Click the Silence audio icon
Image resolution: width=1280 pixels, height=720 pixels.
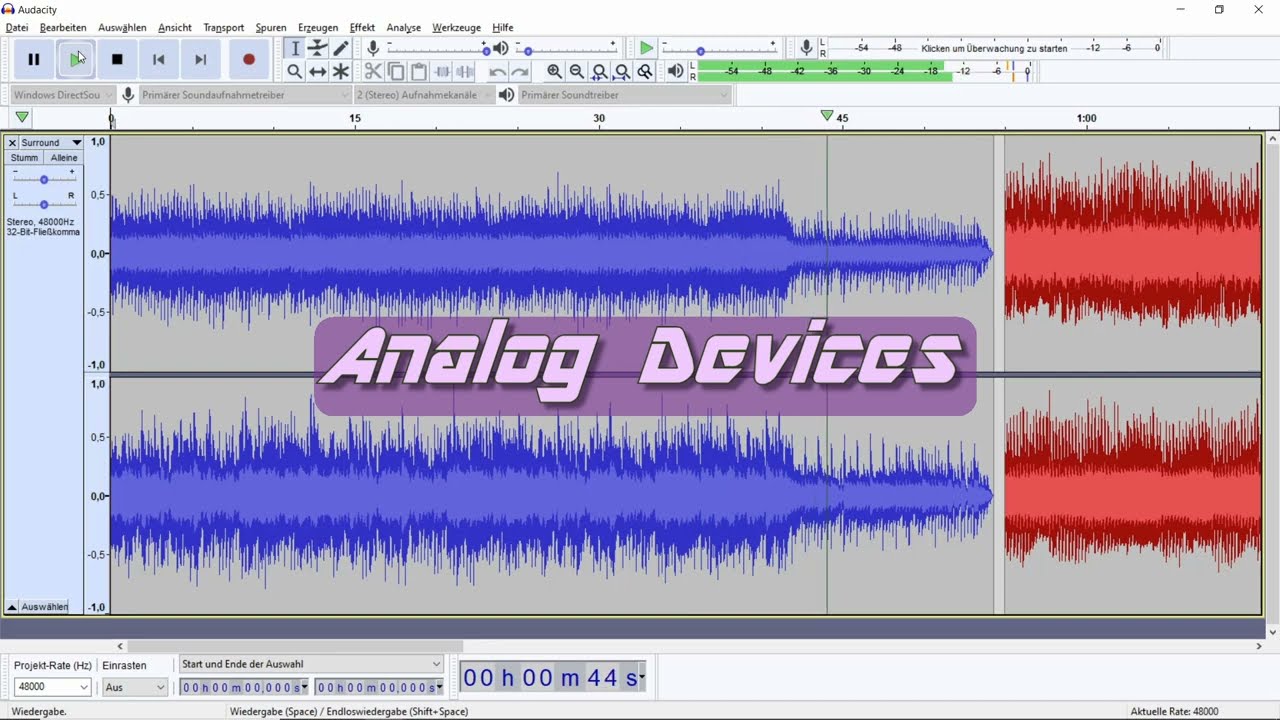point(465,71)
